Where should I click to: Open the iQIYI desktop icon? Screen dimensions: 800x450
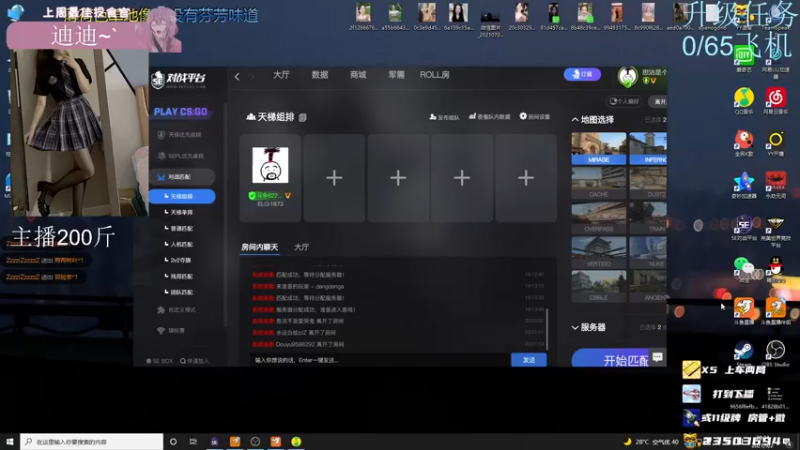pyautogui.click(x=744, y=57)
